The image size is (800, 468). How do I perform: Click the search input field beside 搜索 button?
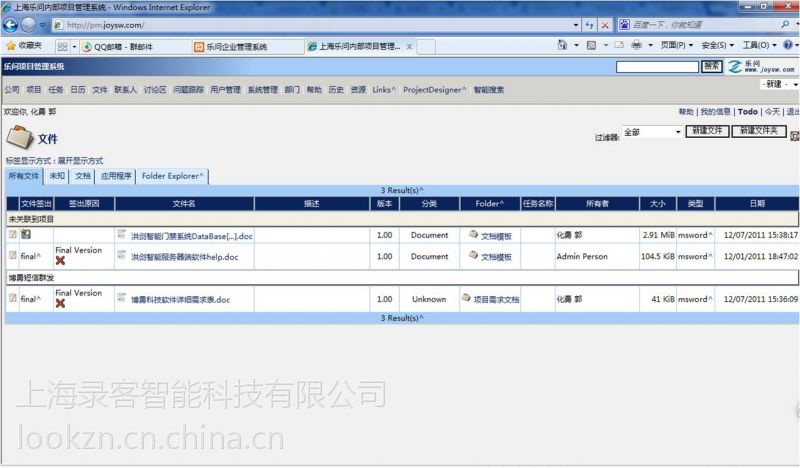point(657,67)
